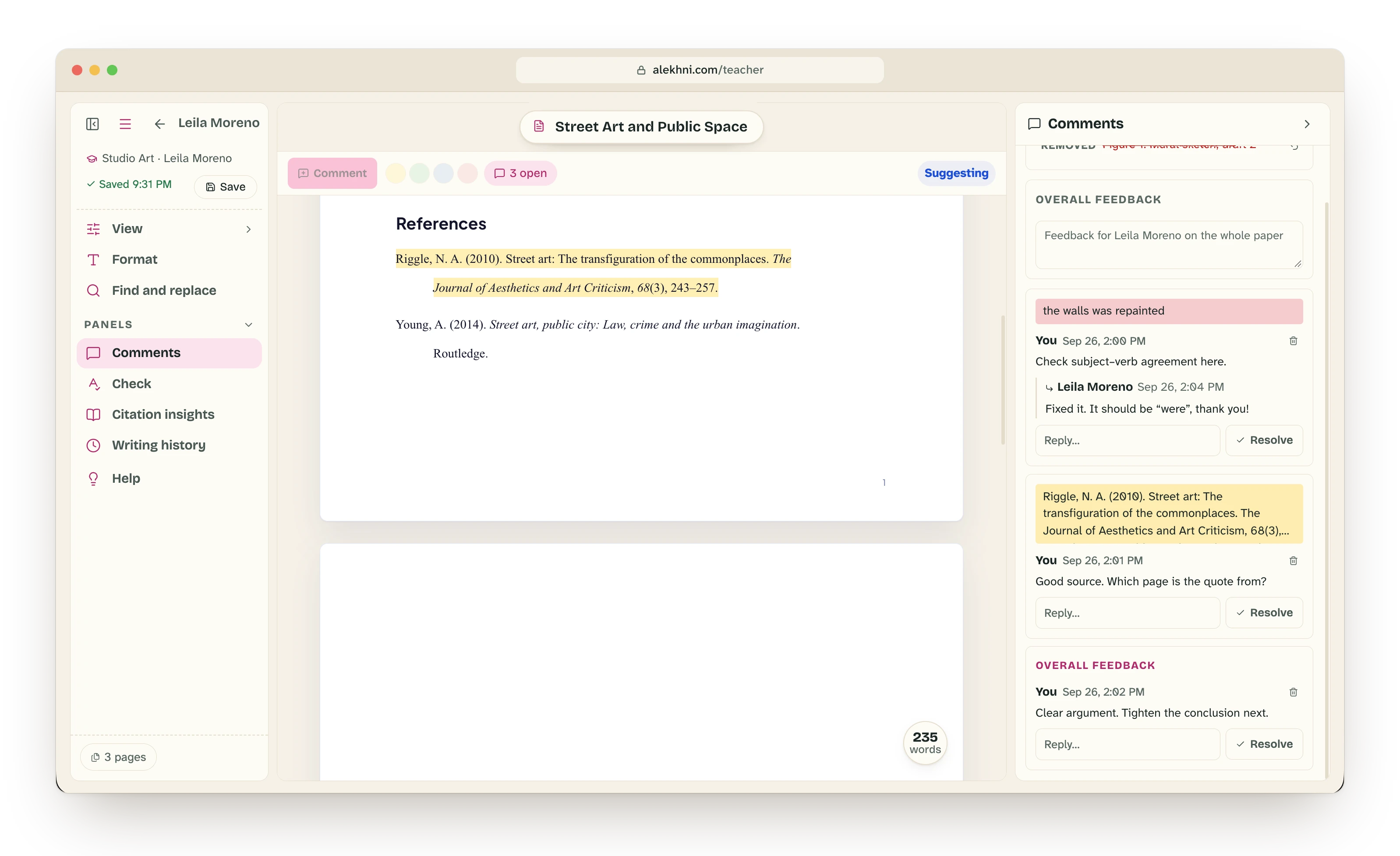Image resolution: width=1400 pixels, height=856 pixels.
Task: Toggle the 3 open comments filter
Action: 520,173
